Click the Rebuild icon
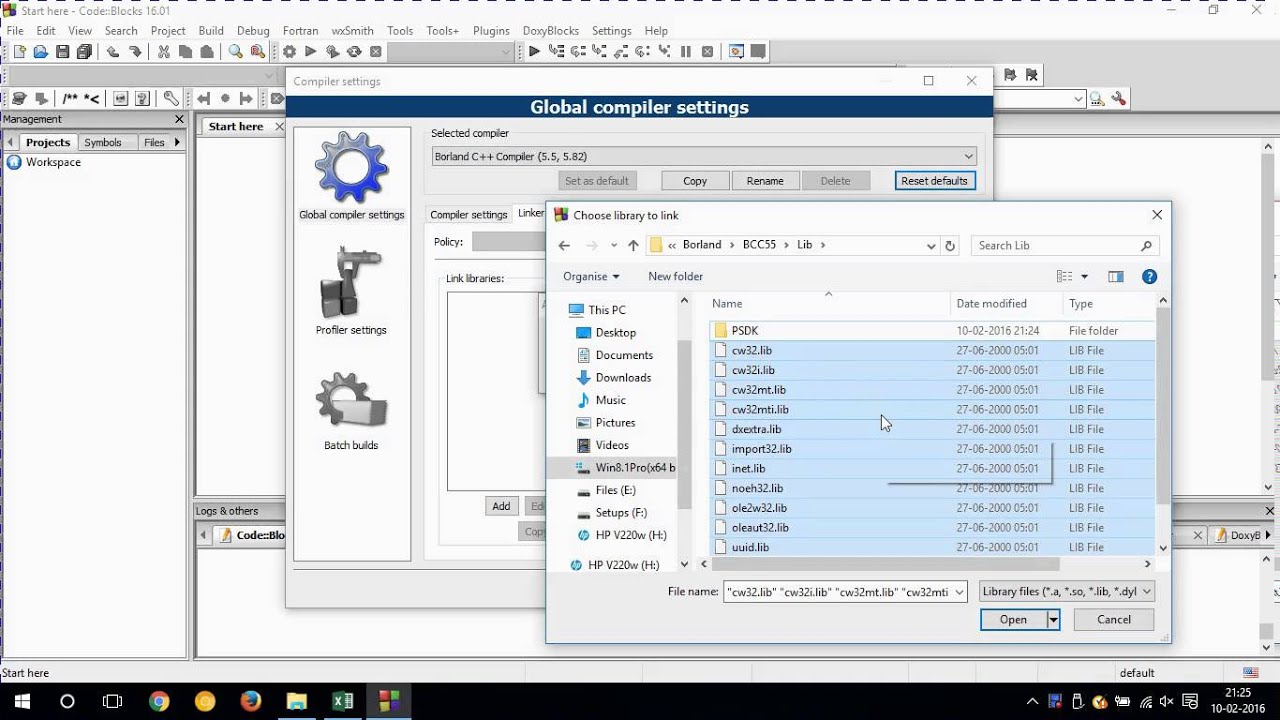 coord(354,52)
